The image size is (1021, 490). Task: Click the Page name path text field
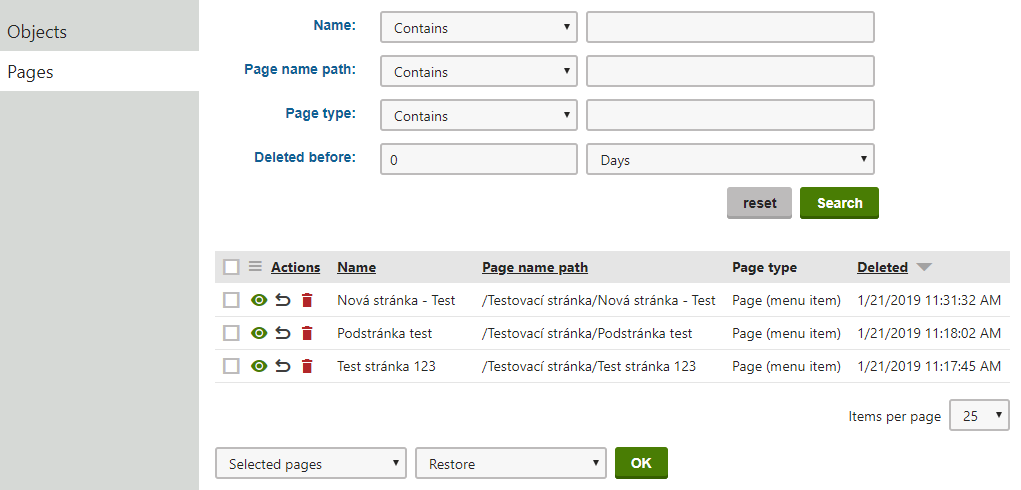tap(730, 72)
